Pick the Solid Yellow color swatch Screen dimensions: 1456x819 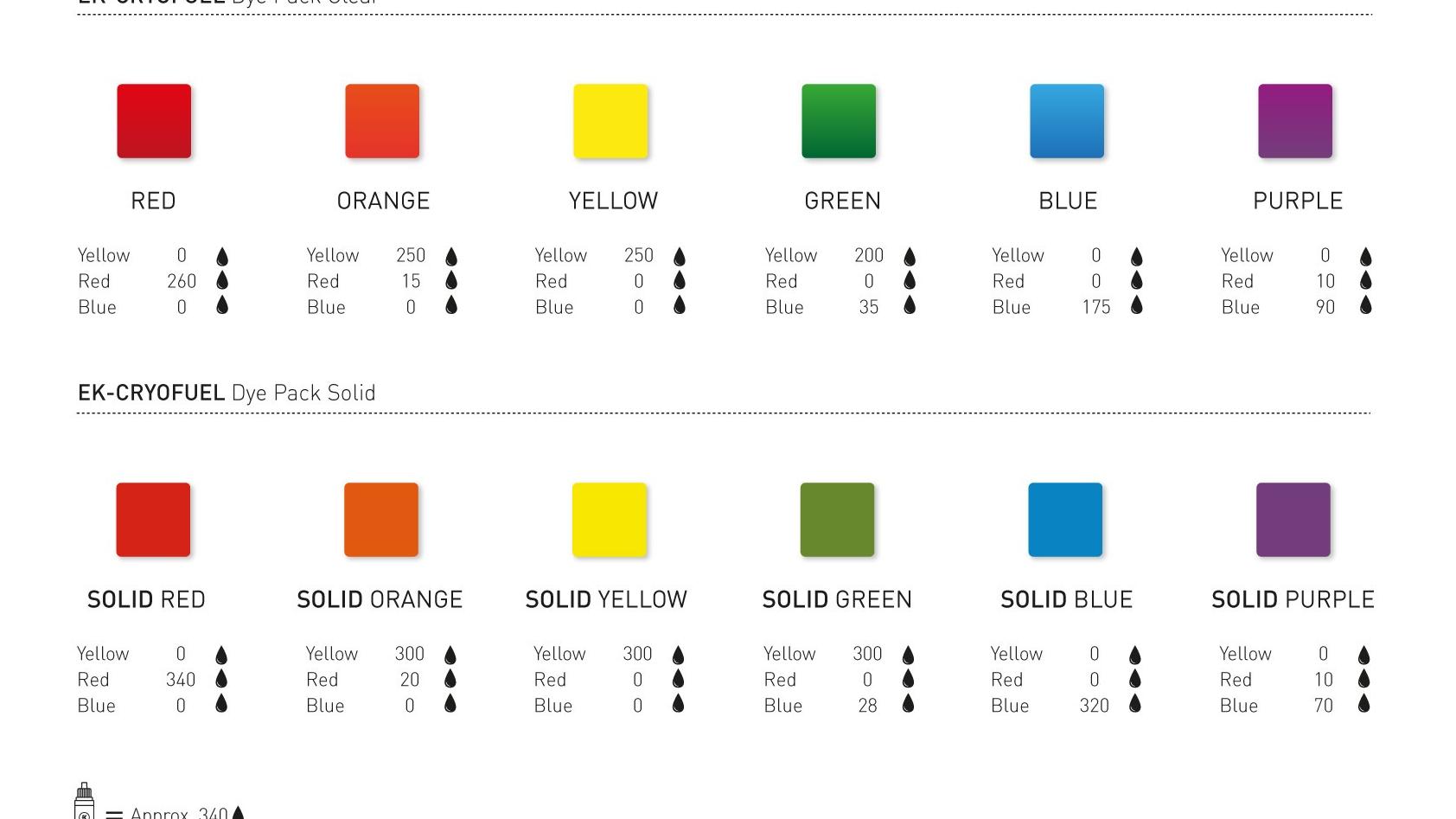(610, 520)
